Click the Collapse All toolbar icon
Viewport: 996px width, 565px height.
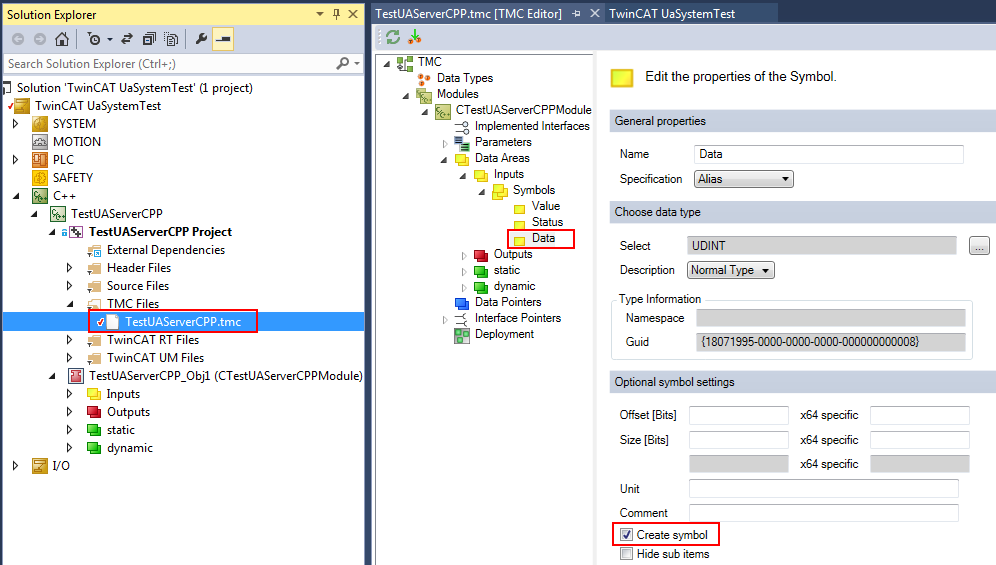(x=149, y=39)
